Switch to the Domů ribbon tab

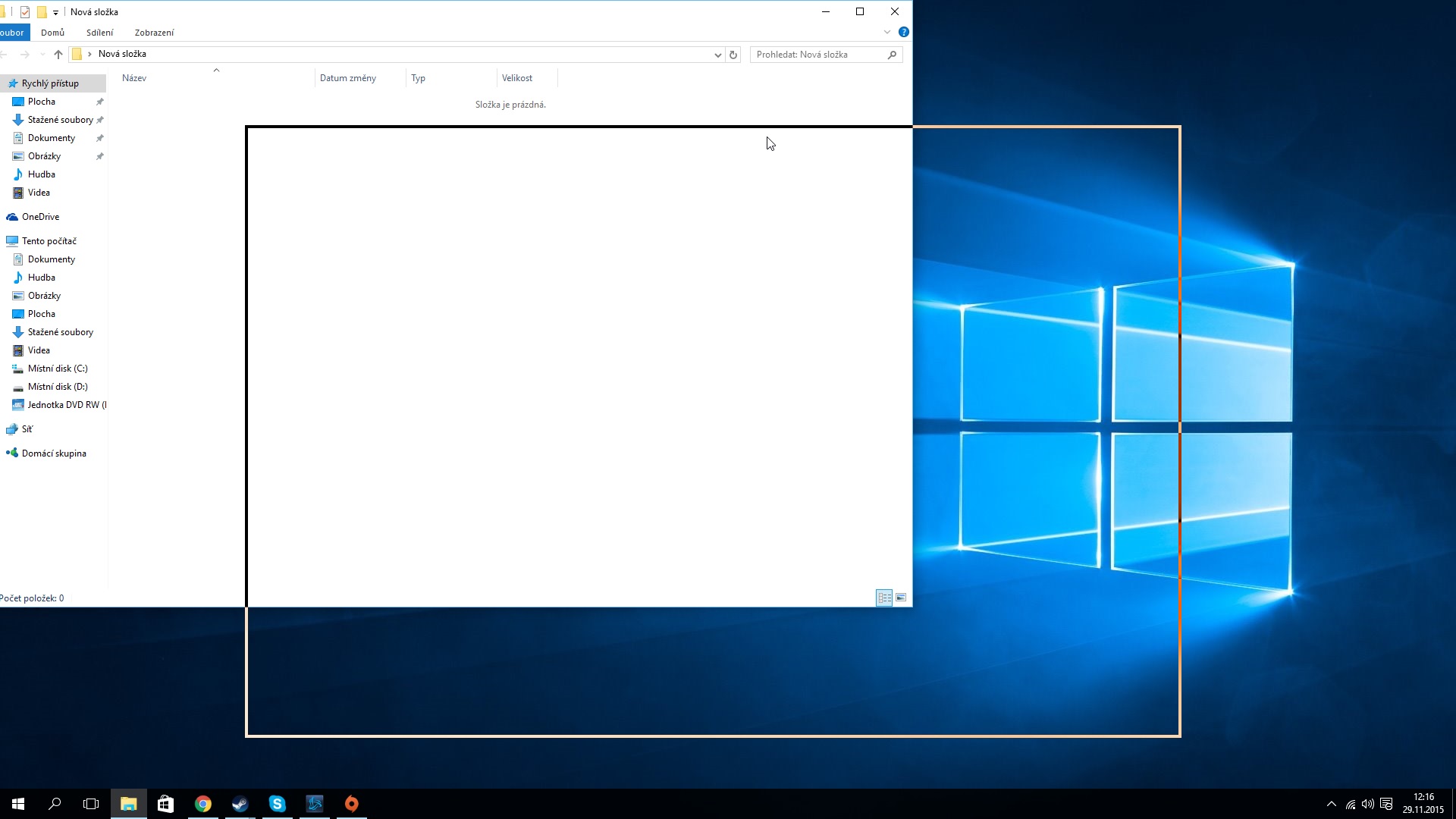click(52, 33)
